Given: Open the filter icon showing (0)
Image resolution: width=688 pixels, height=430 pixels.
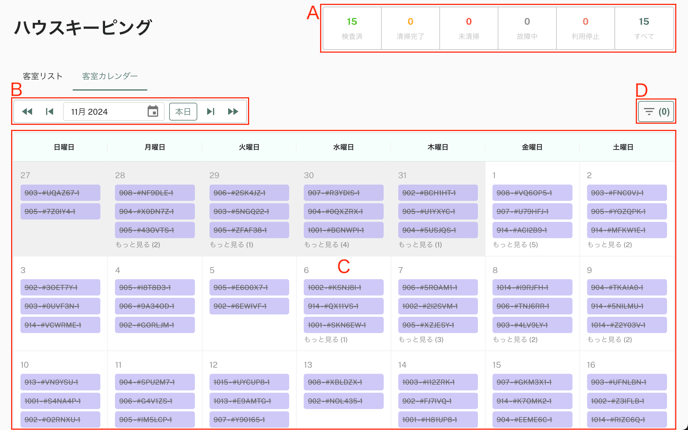Looking at the screenshot, I should (x=656, y=112).
